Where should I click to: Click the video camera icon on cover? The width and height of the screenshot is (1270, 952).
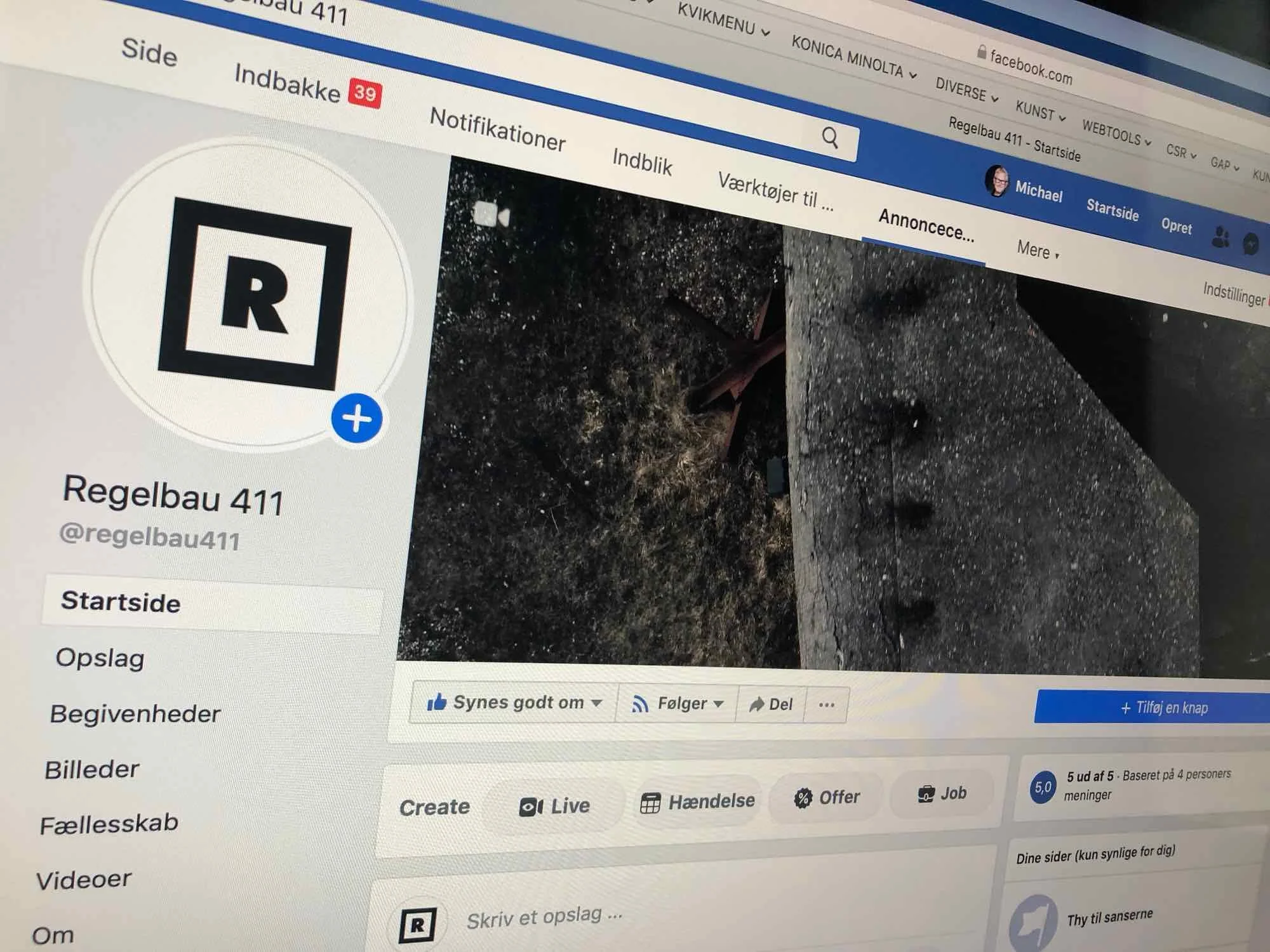coord(491,215)
